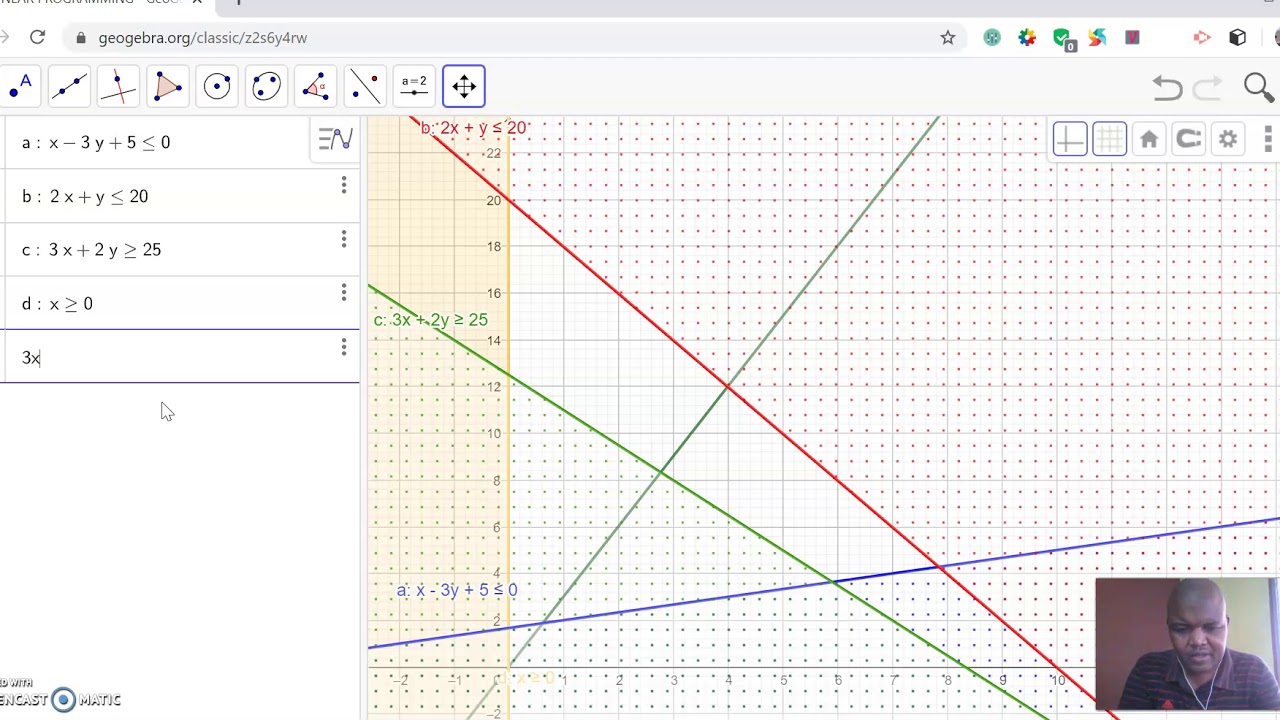This screenshot has width=1280, height=720.
Task: Open options menu for row d
Action: (x=344, y=293)
